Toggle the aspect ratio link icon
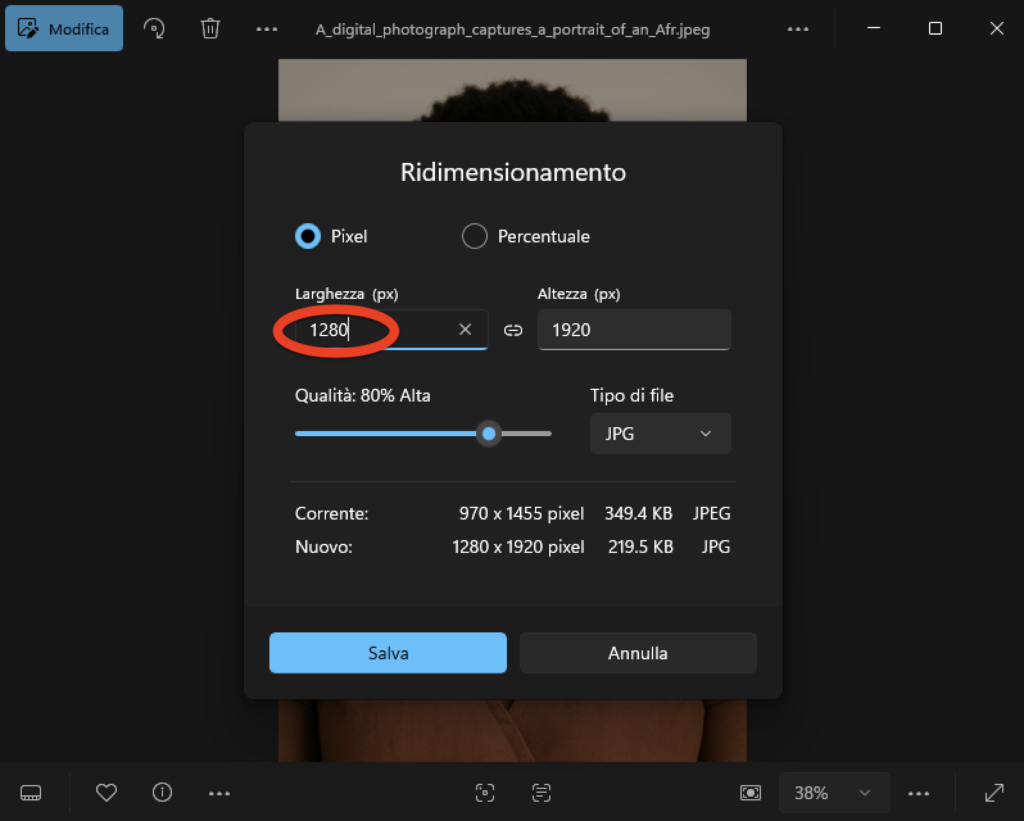This screenshot has width=1024, height=821. tap(513, 330)
